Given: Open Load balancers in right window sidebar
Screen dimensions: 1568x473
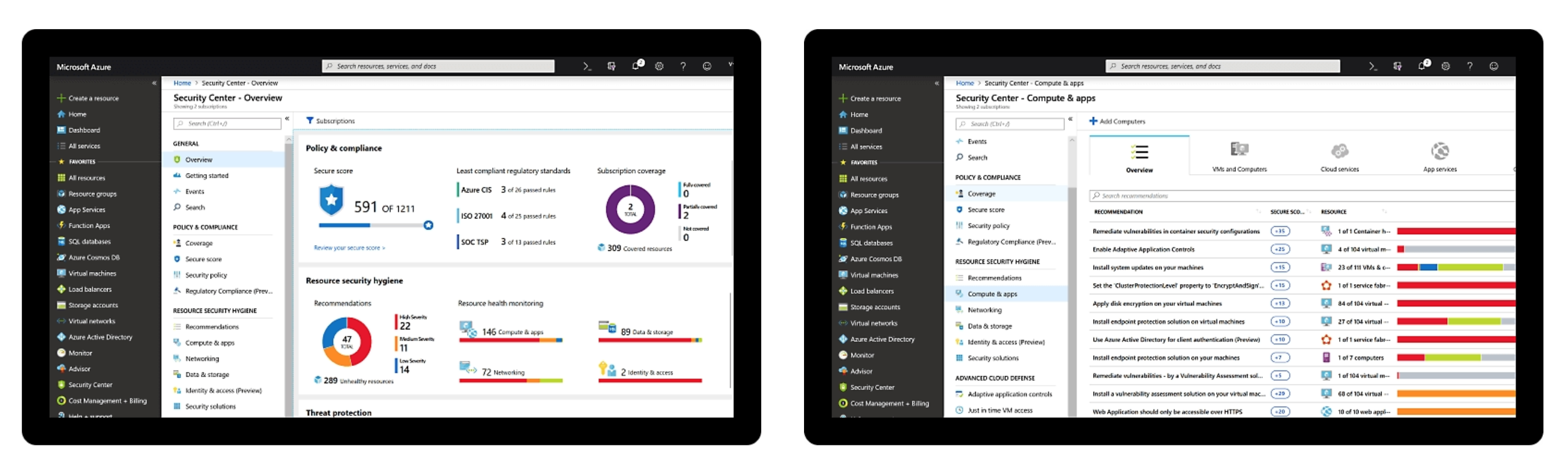Looking at the screenshot, I should tap(866, 291).
